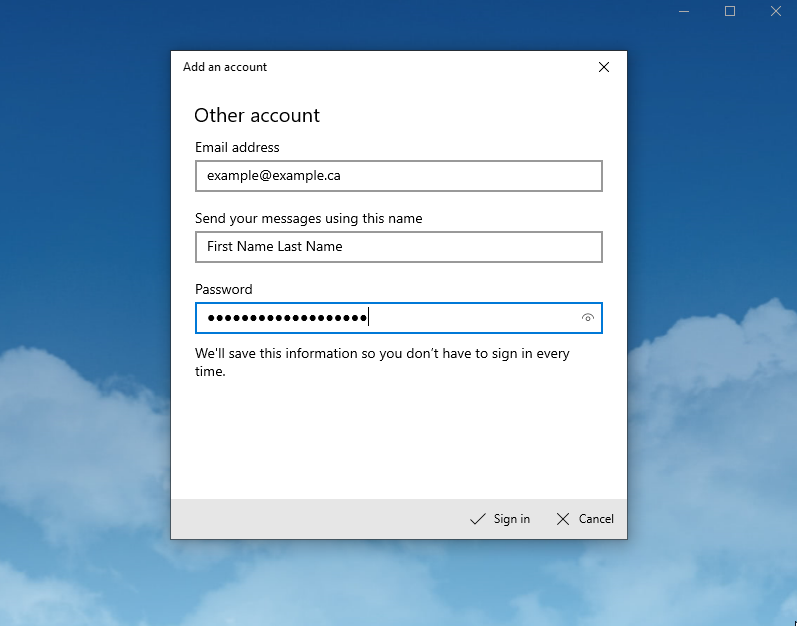Viewport: 797px width, 626px height.
Task: Click the Email address input field
Action: (398, 176)
